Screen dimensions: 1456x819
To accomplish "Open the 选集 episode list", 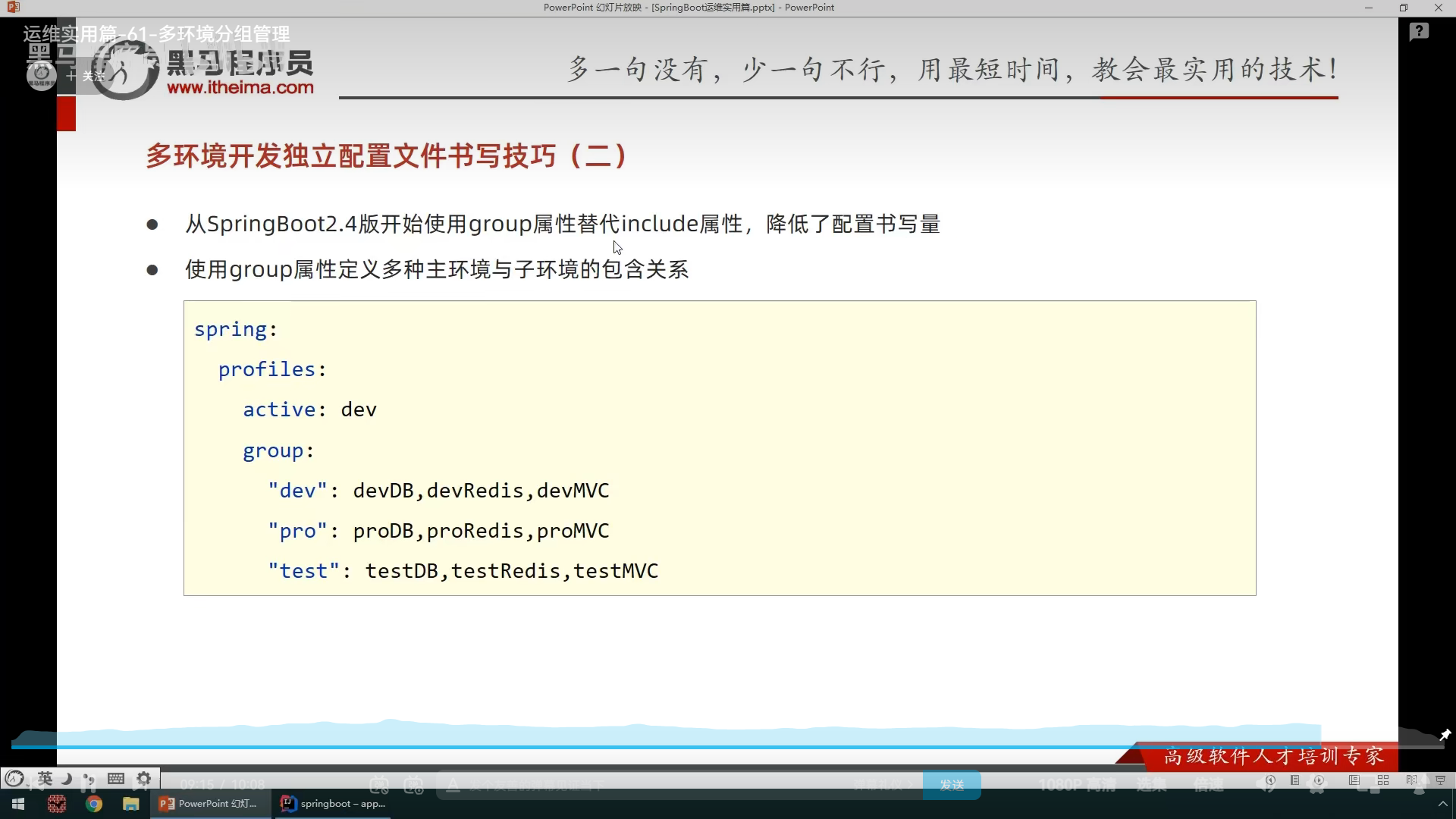I will pos(1150,785).
